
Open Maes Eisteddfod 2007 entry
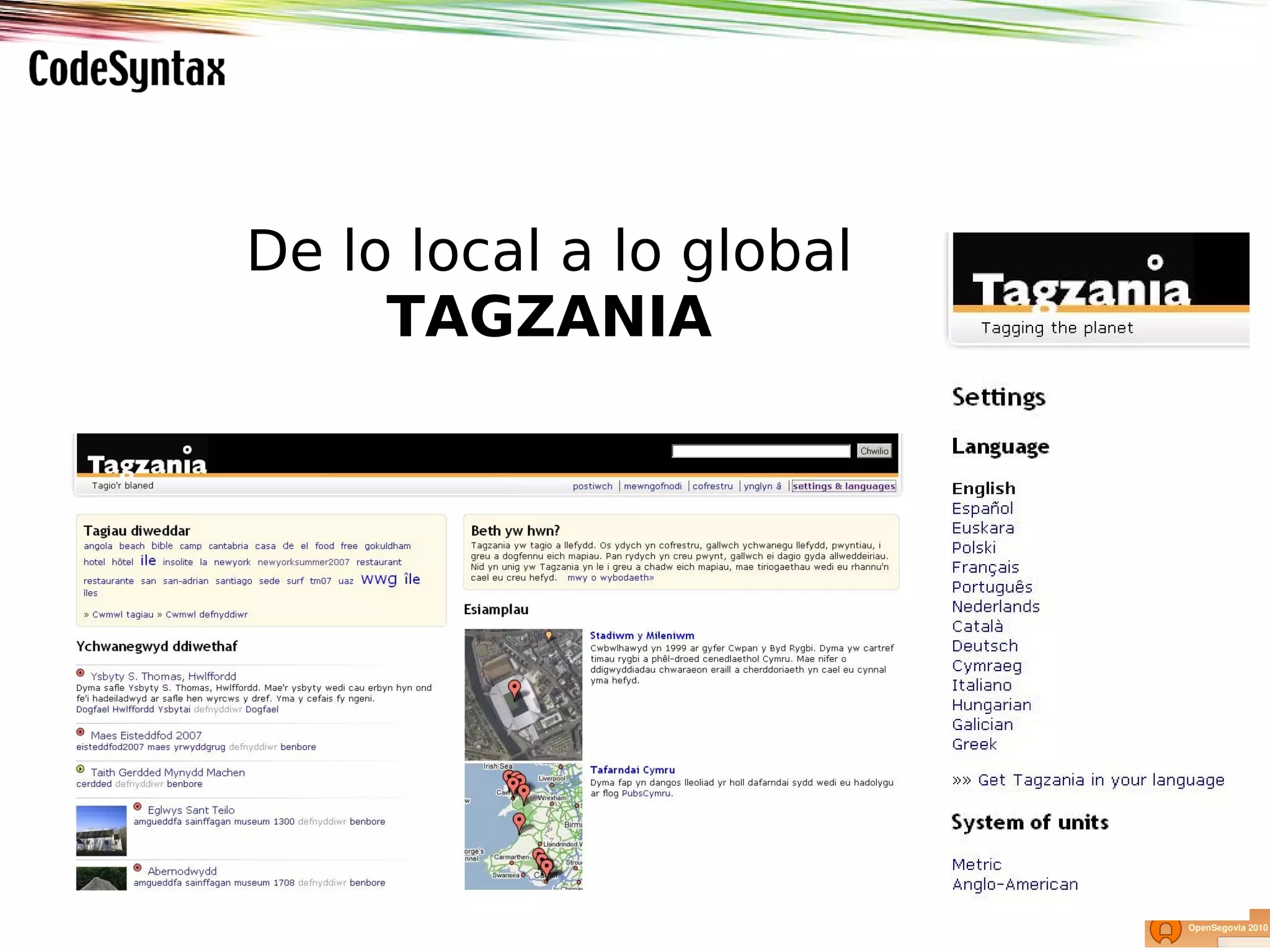pyautogui.click(x=146, y=735)
